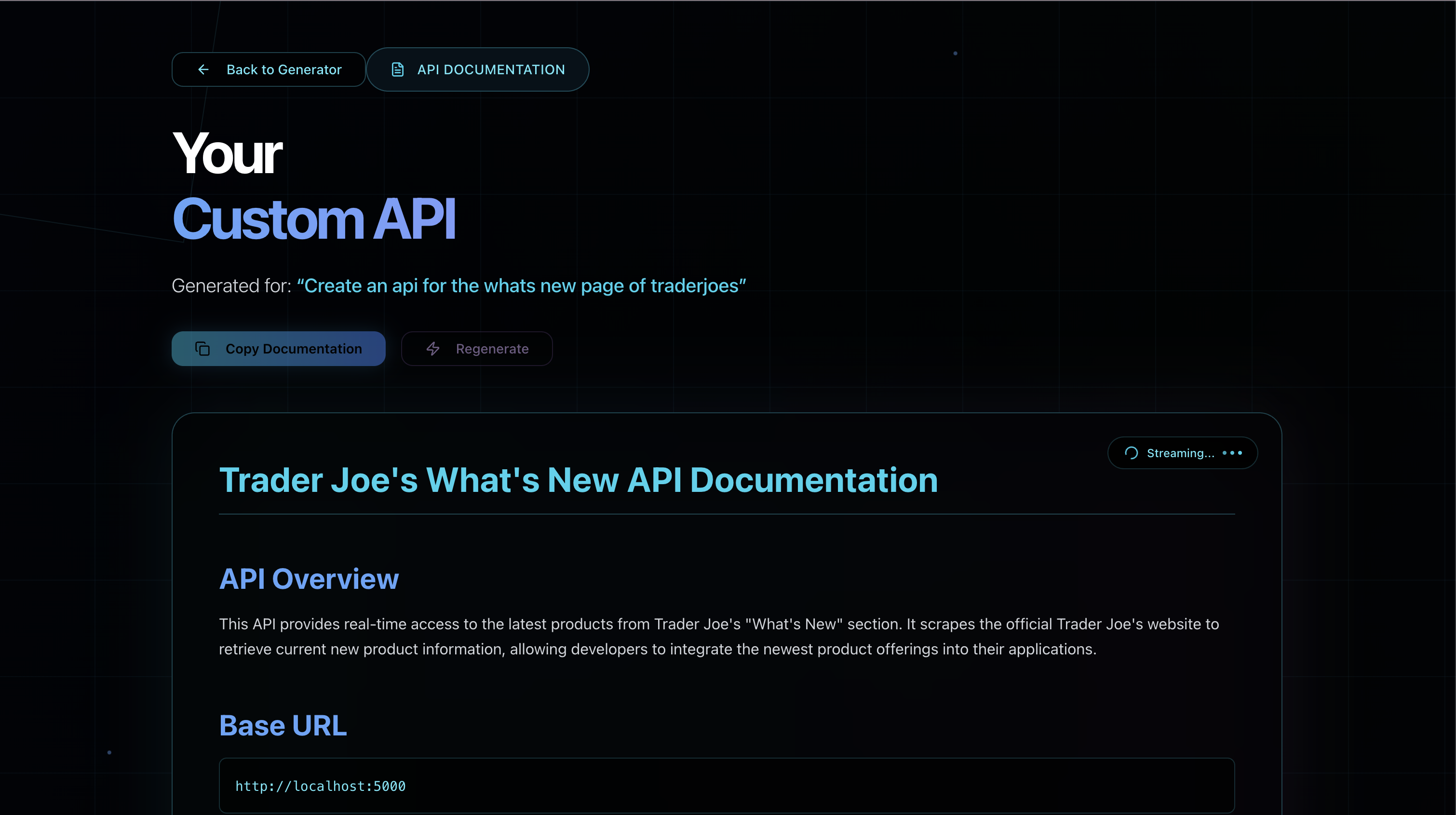Click the white "Your" title text
1456x815 pixels.
pyautogui.click(x=227, y=154)
